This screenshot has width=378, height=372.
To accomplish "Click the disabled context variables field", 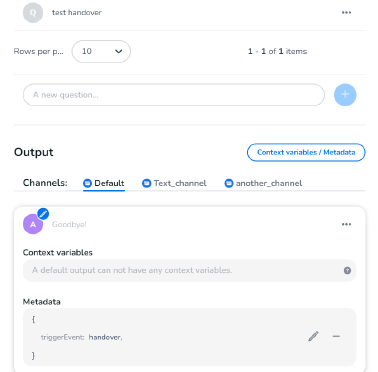I will coord(189,270).
